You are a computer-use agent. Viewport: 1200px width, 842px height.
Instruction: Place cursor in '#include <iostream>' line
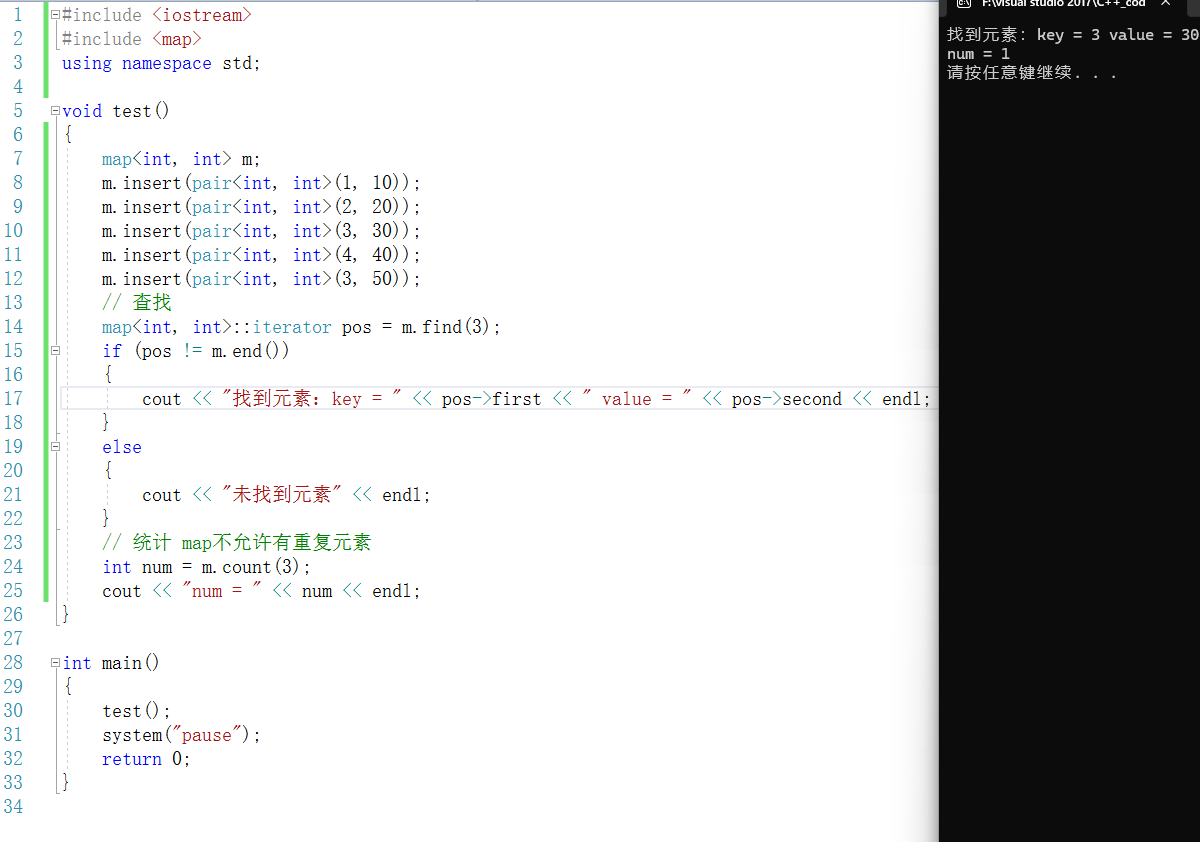(156, 15)
